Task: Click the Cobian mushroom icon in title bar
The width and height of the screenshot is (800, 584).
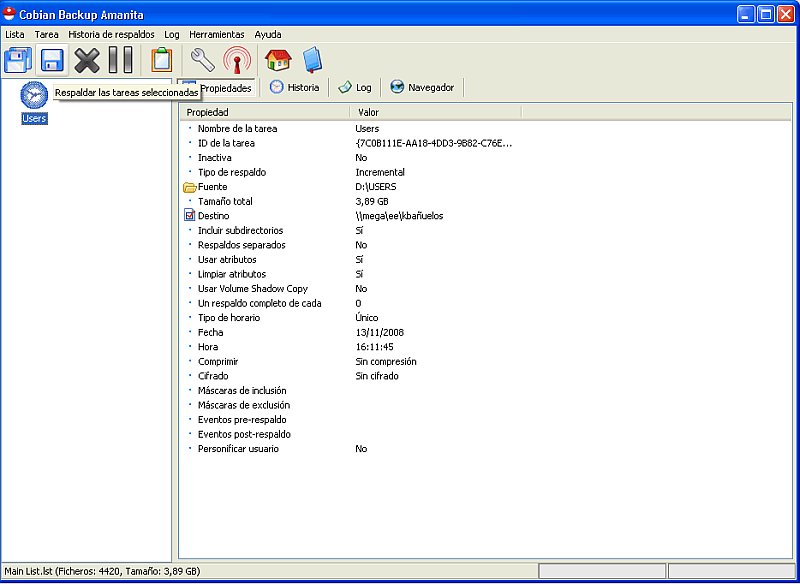Action: tap(9, 14)
